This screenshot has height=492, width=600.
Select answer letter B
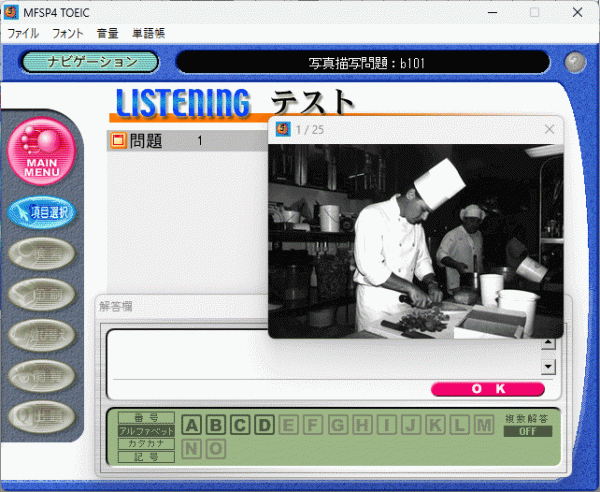coord(216,425)
